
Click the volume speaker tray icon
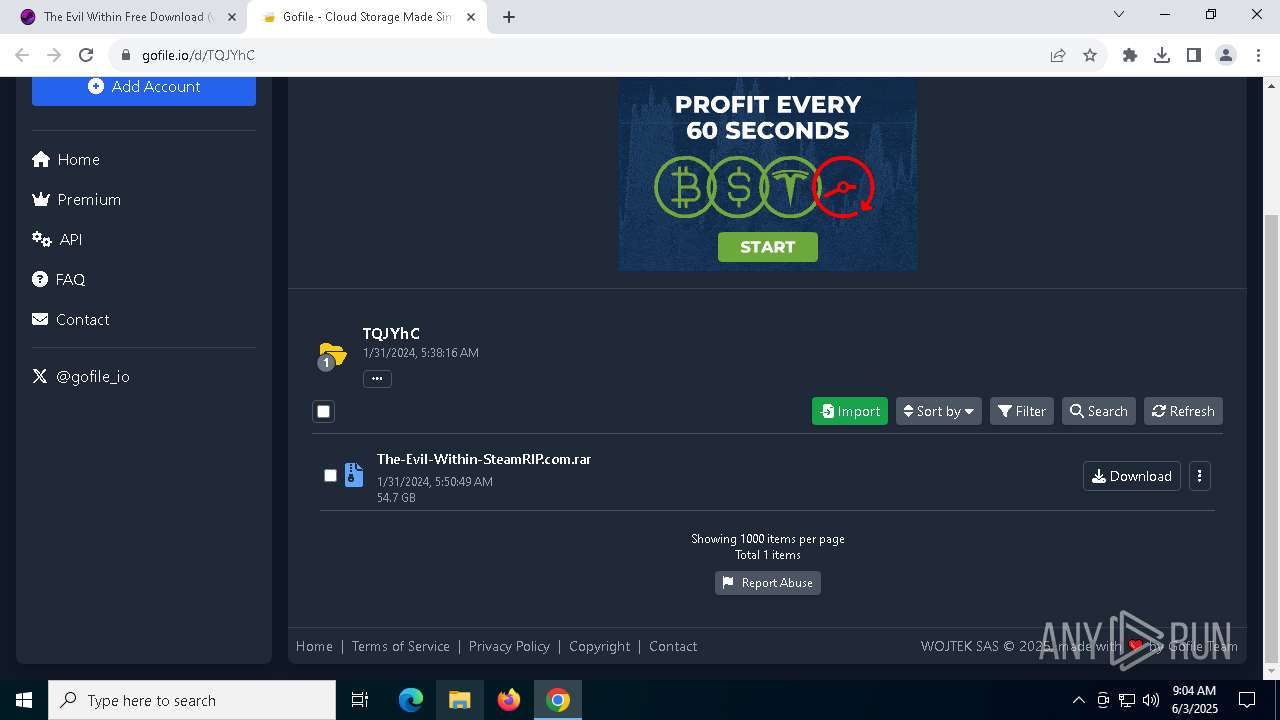(1151, 700)
